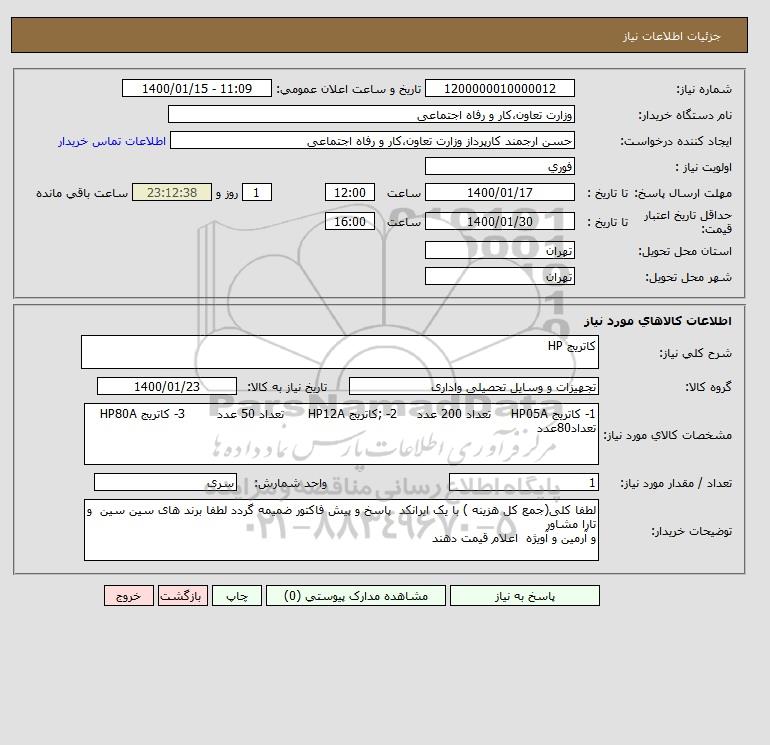Viewport: 770px width, 745px height.
Task: Click the شرح کلی نیاز box کاتریج HP
Action: 340,352
